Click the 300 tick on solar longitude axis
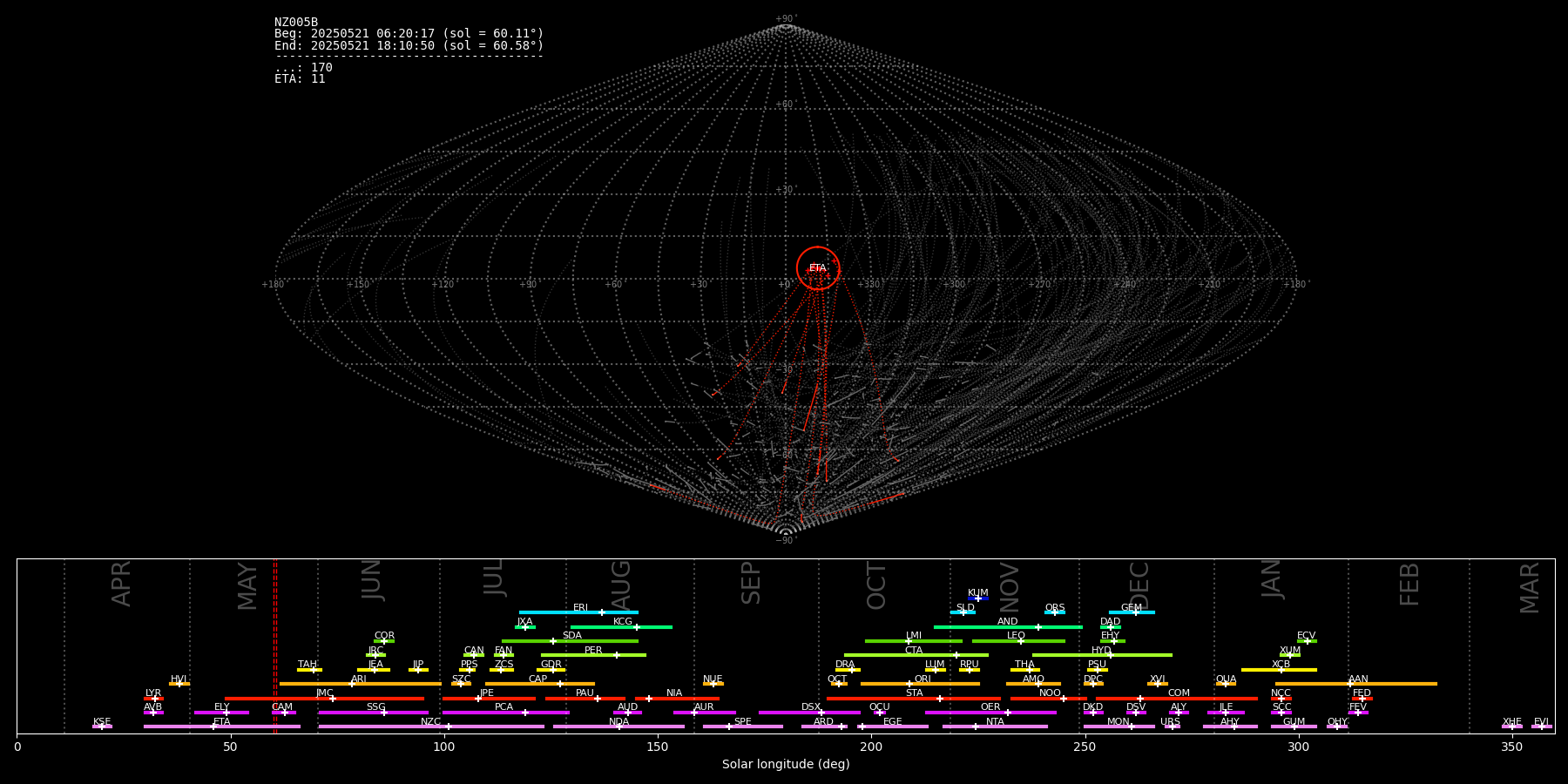 1298,747
